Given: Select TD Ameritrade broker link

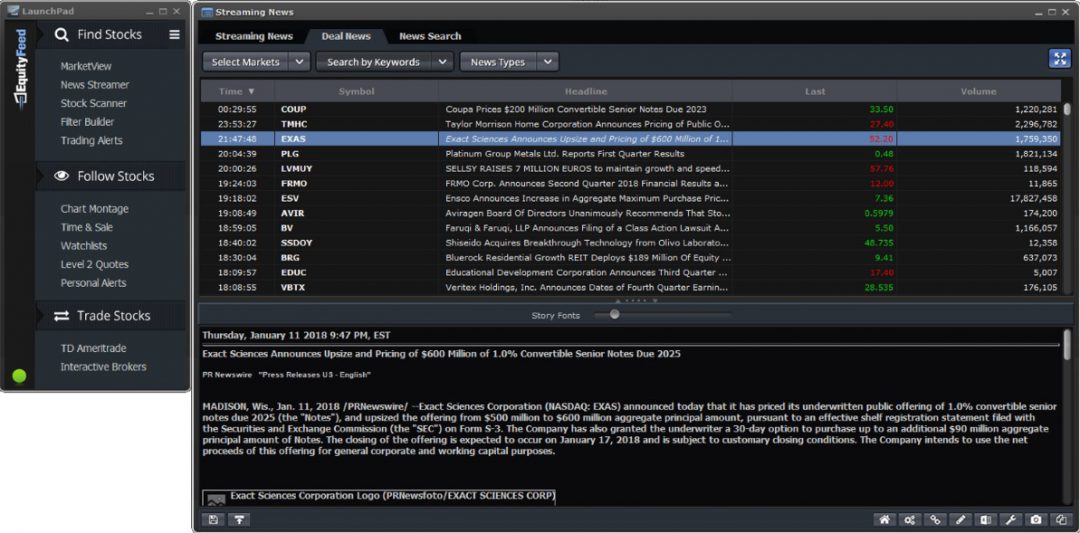Looking at the screenshot, I should pos(93,348).
